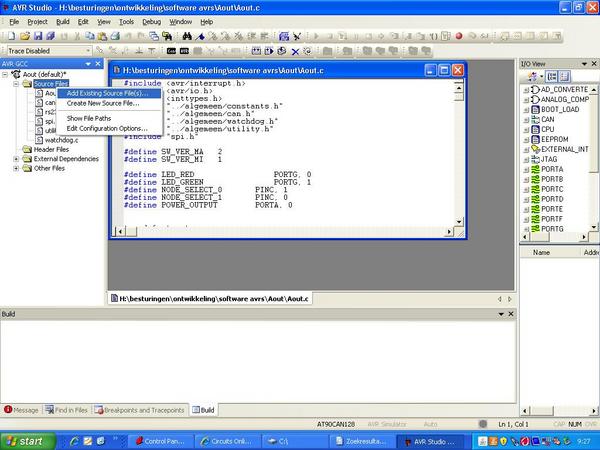The image size is (600, 450).
Task: Click the watchdog.c file icon
Action: [x=39, y=140]
